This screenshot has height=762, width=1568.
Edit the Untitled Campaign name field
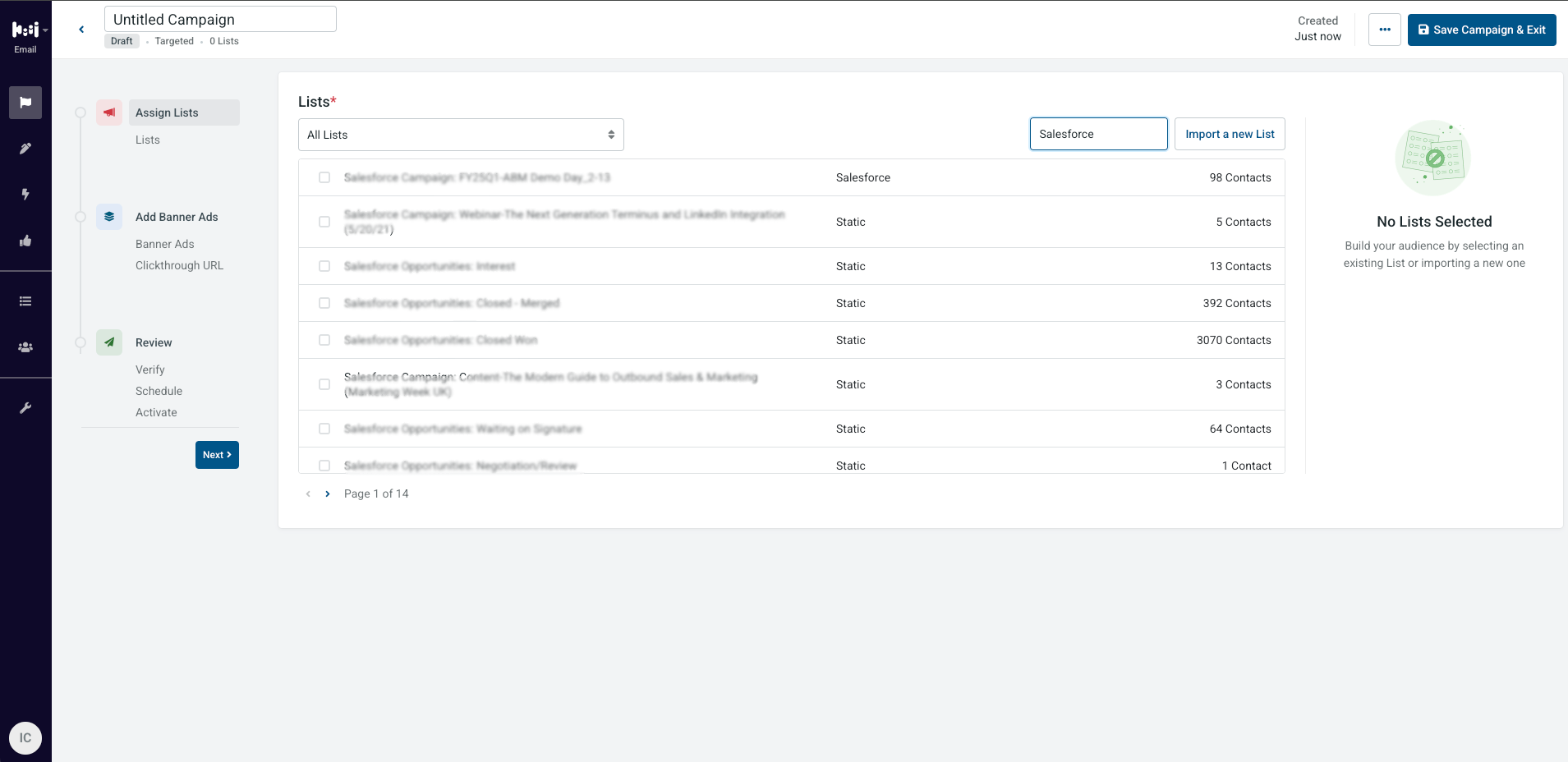(220, 19)
